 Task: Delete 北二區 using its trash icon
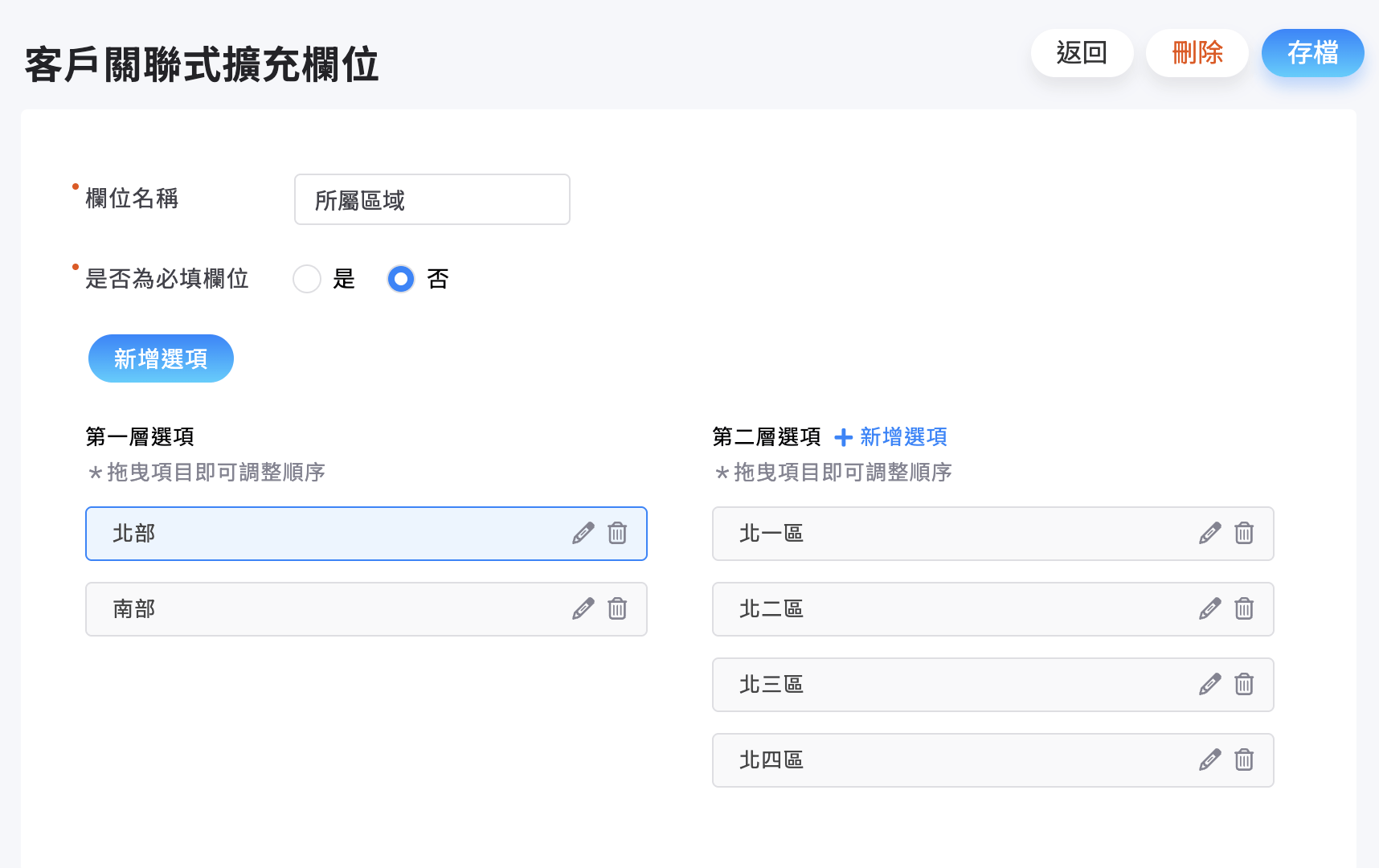(x=1243, y=609)
